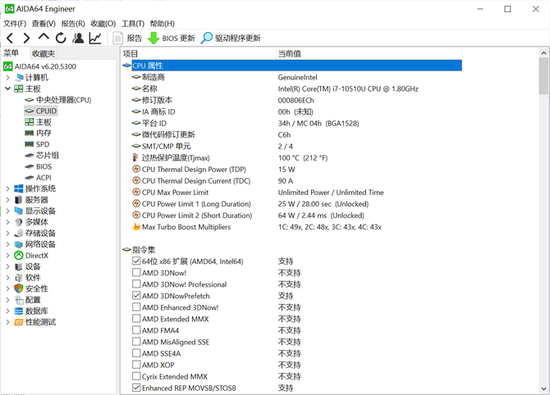The height and width of the screenshot is (395, 550).
Task: Toggle the 64位 x86 扩展 checkbox
Action: (136, 261)
